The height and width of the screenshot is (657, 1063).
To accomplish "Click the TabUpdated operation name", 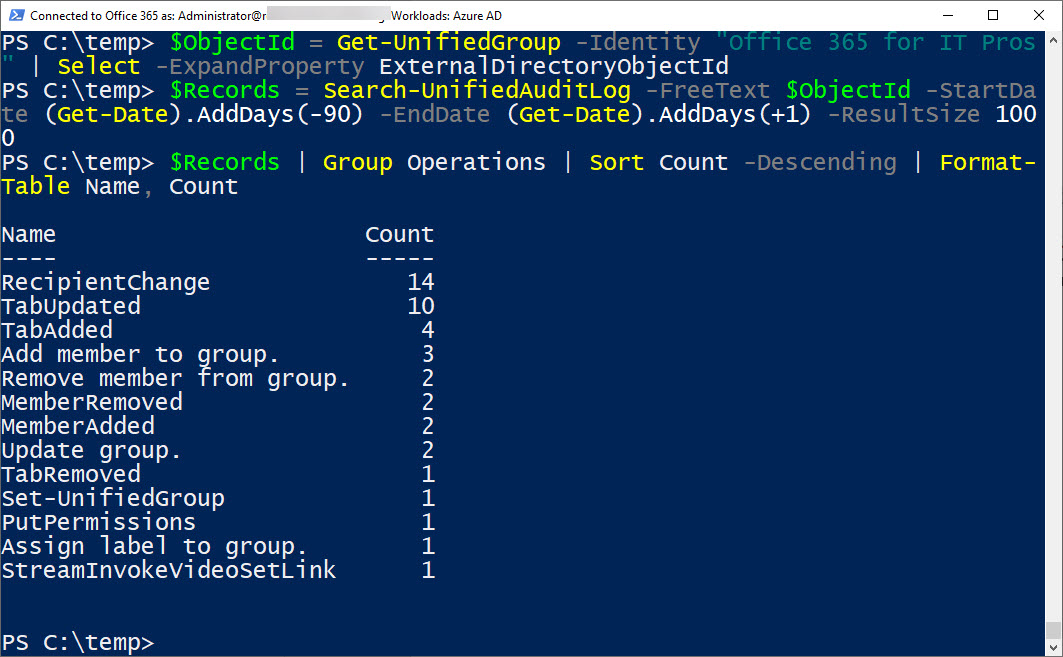I will coord(71,306).
